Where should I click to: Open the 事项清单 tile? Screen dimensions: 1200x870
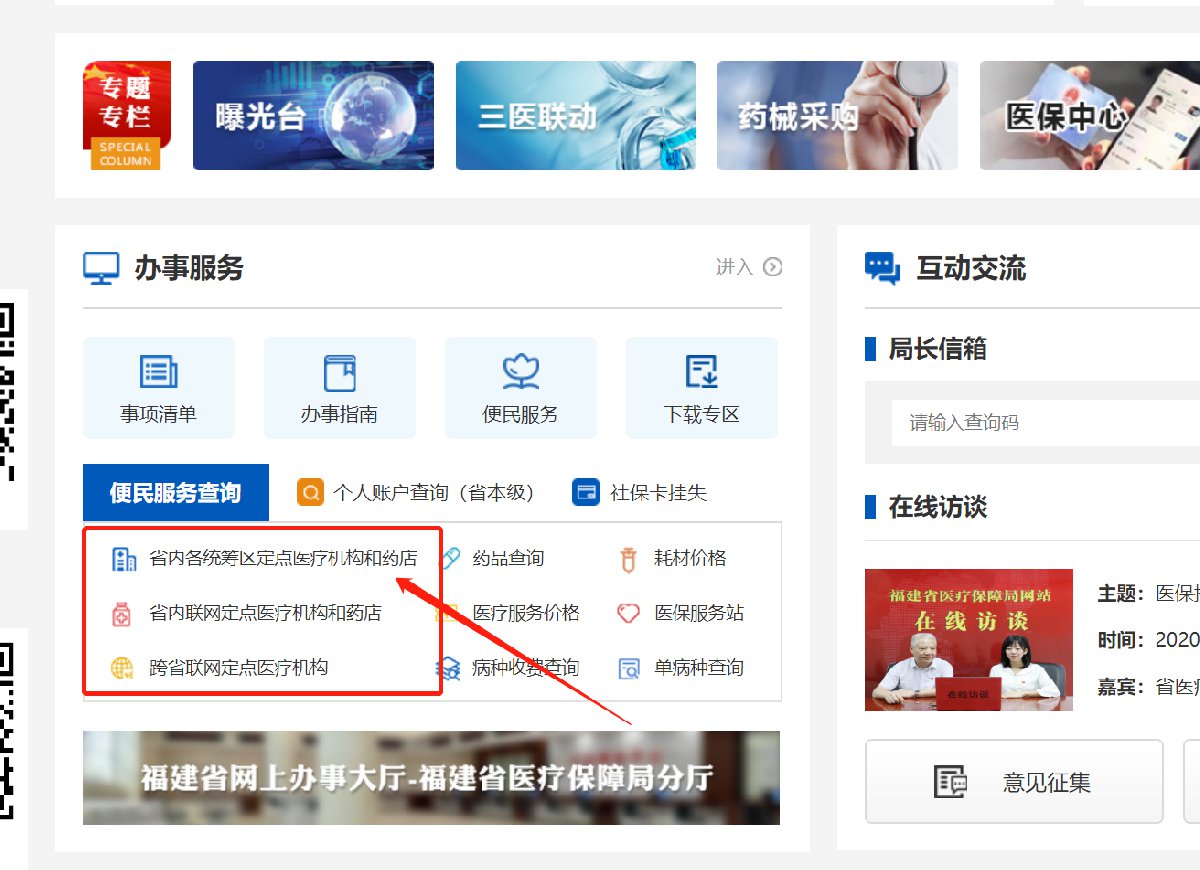tap(159, 388)
